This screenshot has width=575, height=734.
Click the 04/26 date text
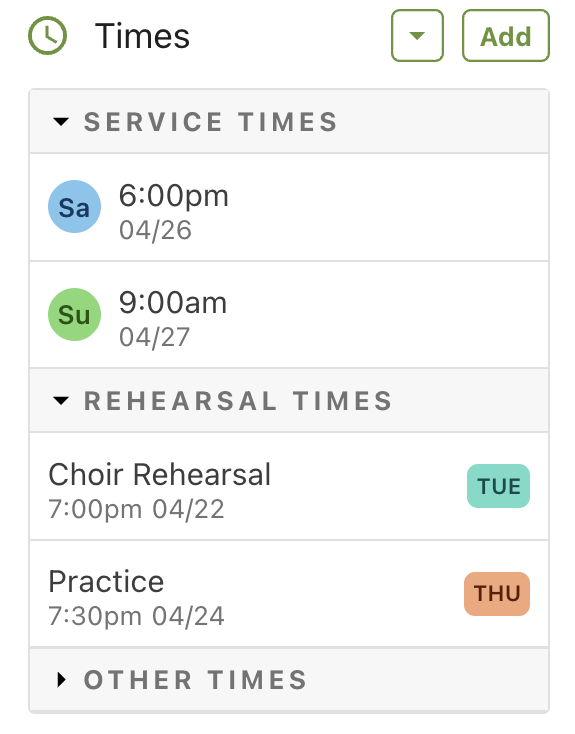pyautogui.click(x=155, y=230)
